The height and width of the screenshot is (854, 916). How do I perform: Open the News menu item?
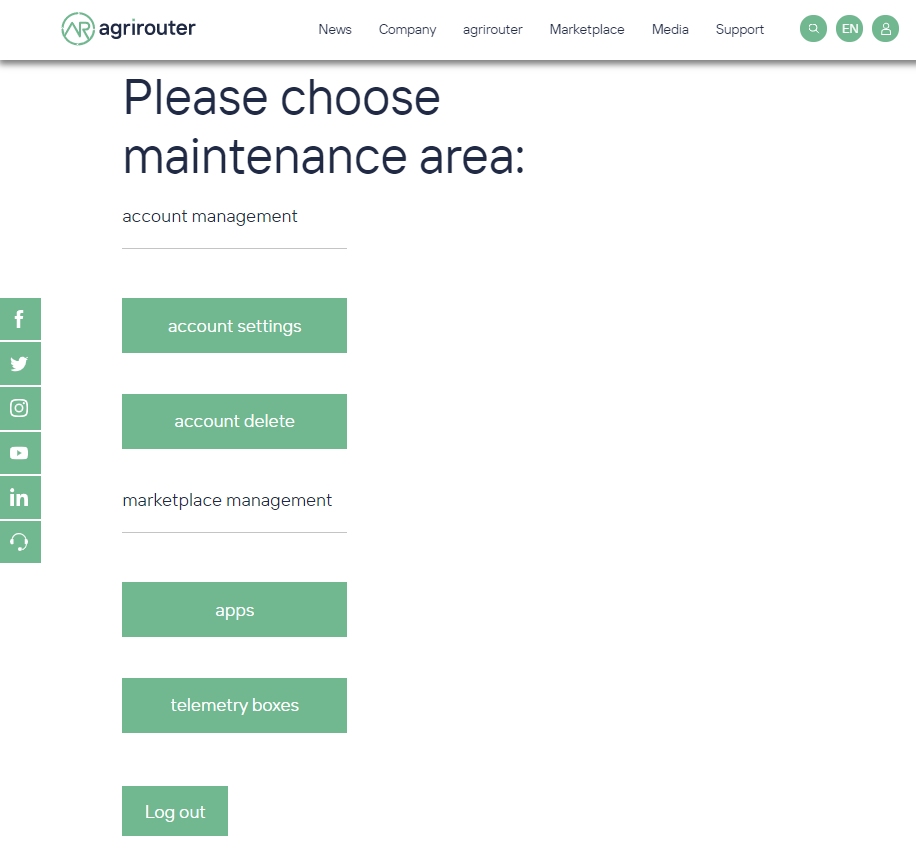(335, 29)
